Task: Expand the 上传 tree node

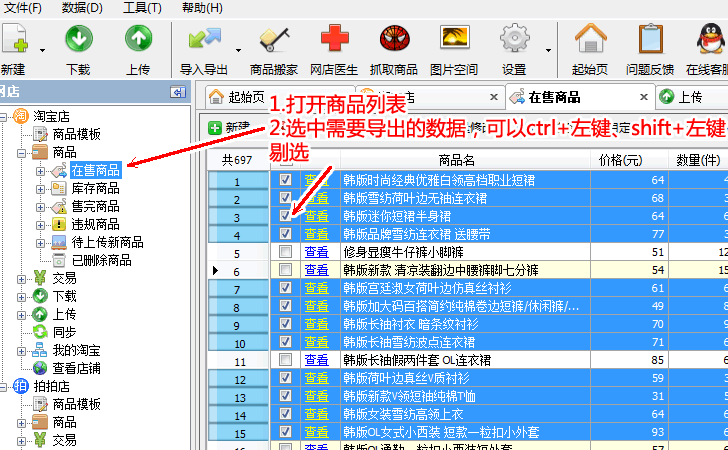Action: 21,315
